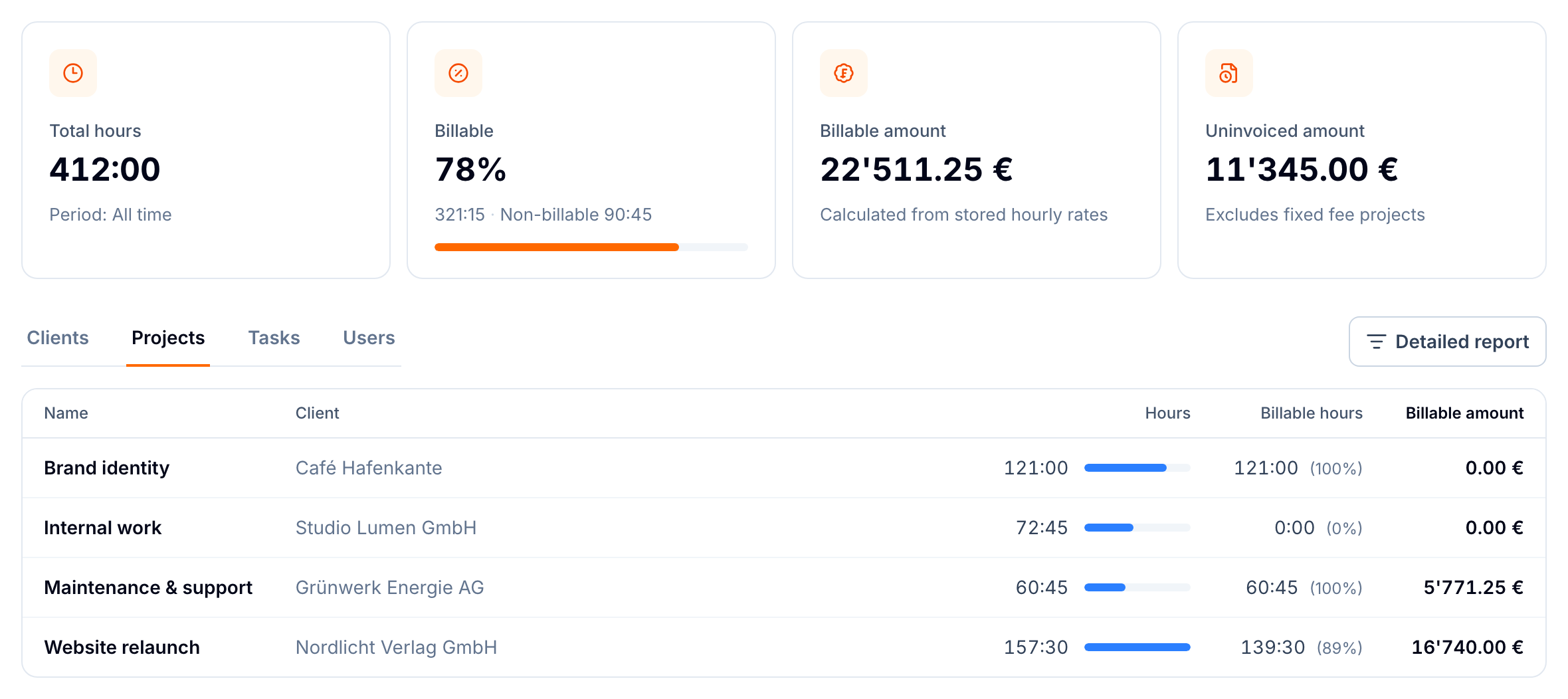Click the 78% billable value
The width and height of the screenshot is (1568, 699).
pyautogui.click(x=470, y=169)
